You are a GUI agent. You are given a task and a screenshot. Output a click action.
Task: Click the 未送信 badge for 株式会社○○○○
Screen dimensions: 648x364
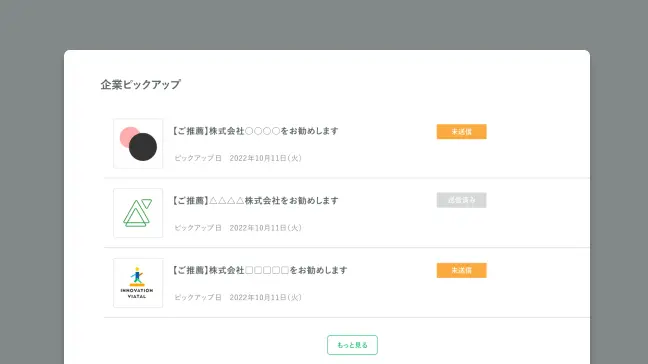(462, 132)
